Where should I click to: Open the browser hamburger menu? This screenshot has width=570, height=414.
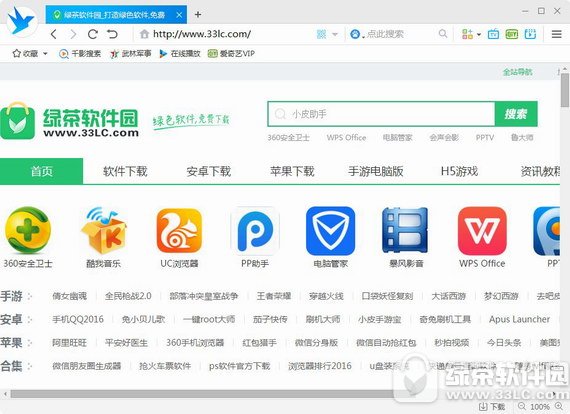[x=557, y=34]
